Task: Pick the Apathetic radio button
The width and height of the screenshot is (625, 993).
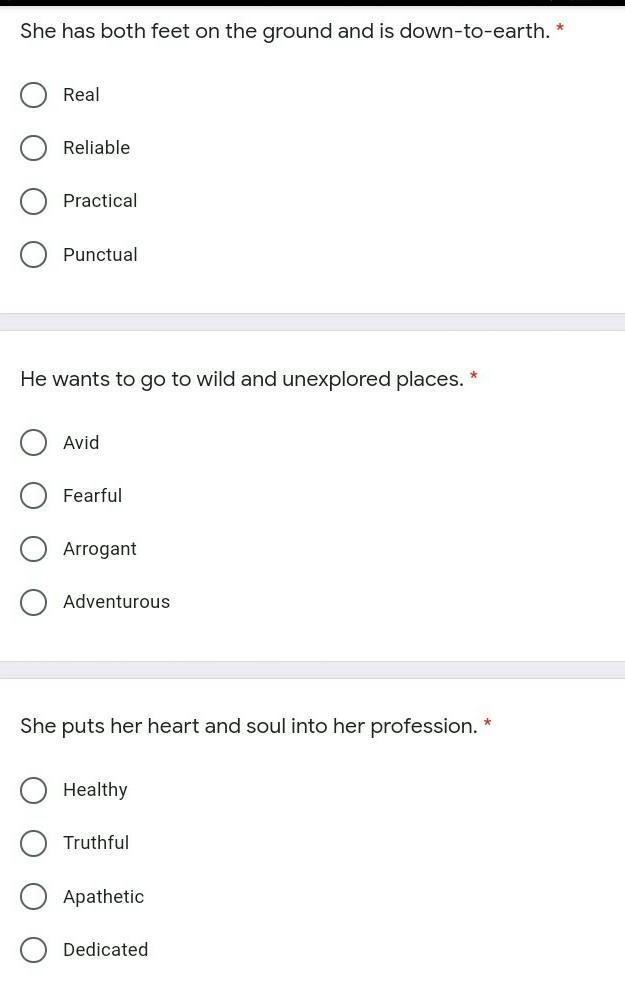Action: (33, 897)
